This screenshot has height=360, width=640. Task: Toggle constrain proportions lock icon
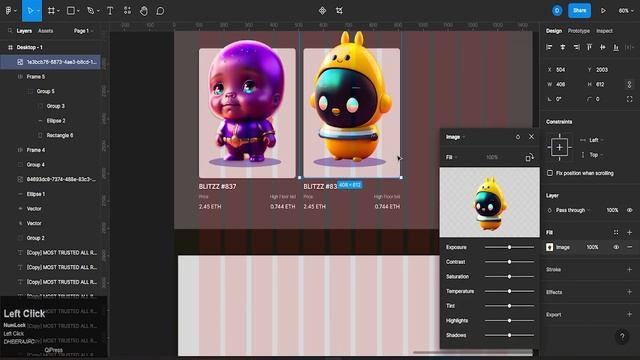pos(629,84)
